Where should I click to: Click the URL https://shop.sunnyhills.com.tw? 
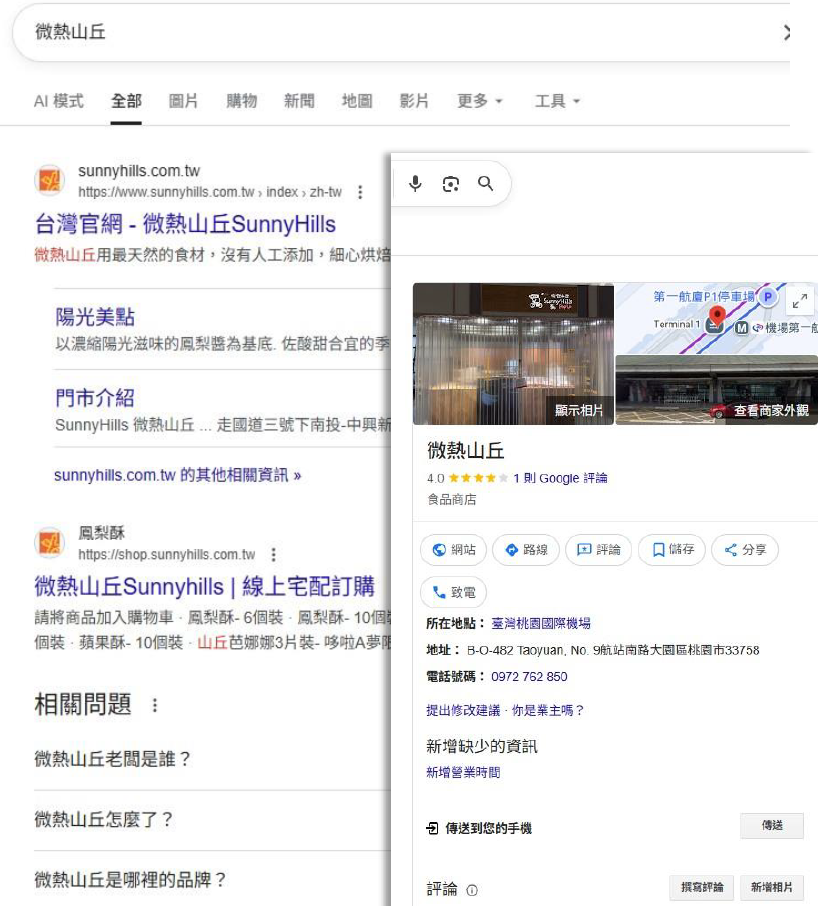coord(166,555)
